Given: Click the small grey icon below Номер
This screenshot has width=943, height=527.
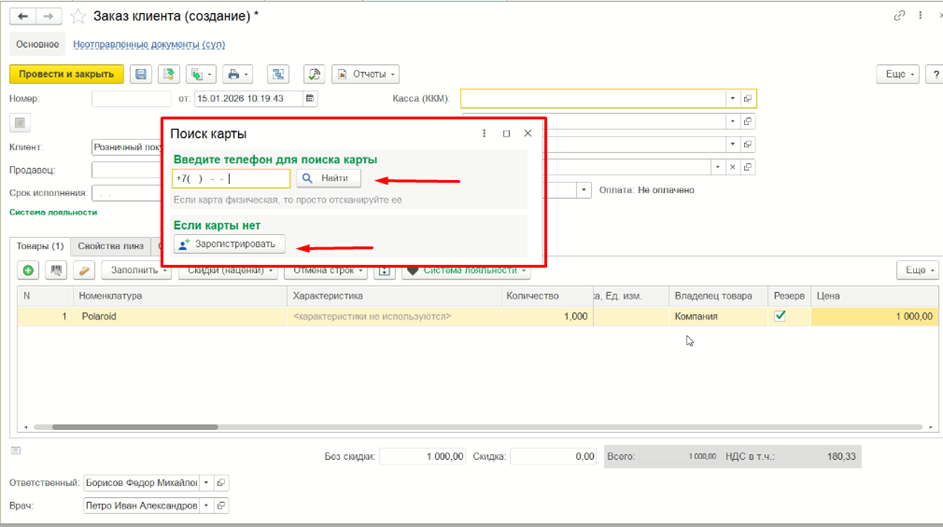Looking at the screenshot, I should coord(20,123).
